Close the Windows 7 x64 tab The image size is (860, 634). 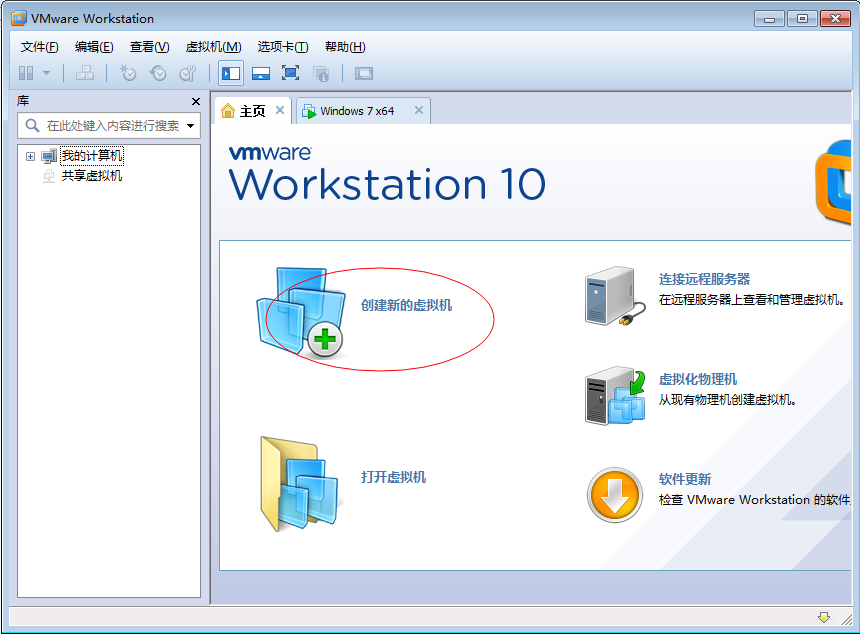[x=419, y=110]
